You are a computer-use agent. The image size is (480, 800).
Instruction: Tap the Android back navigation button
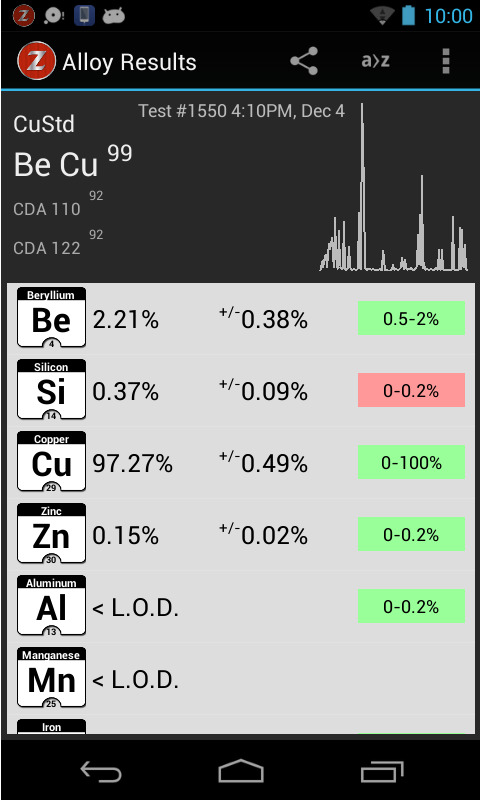[x=101, y=771]
